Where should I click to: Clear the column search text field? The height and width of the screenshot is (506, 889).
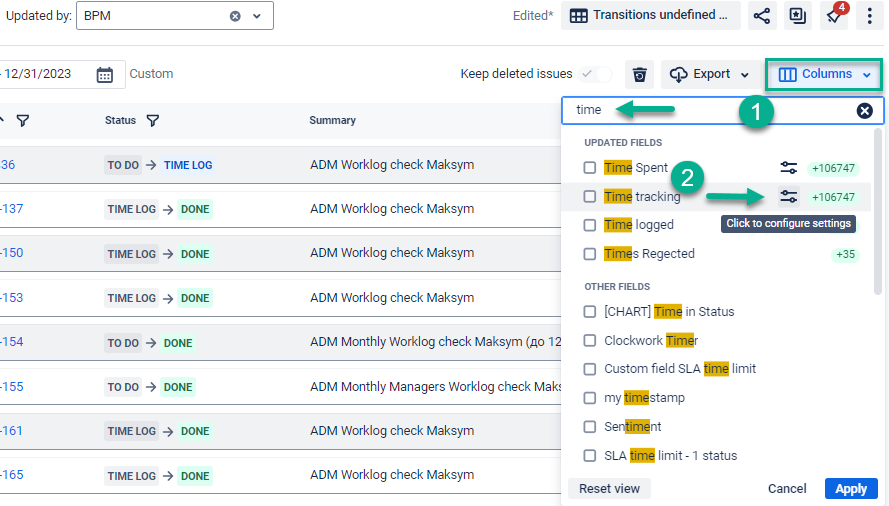coord(864,111)
